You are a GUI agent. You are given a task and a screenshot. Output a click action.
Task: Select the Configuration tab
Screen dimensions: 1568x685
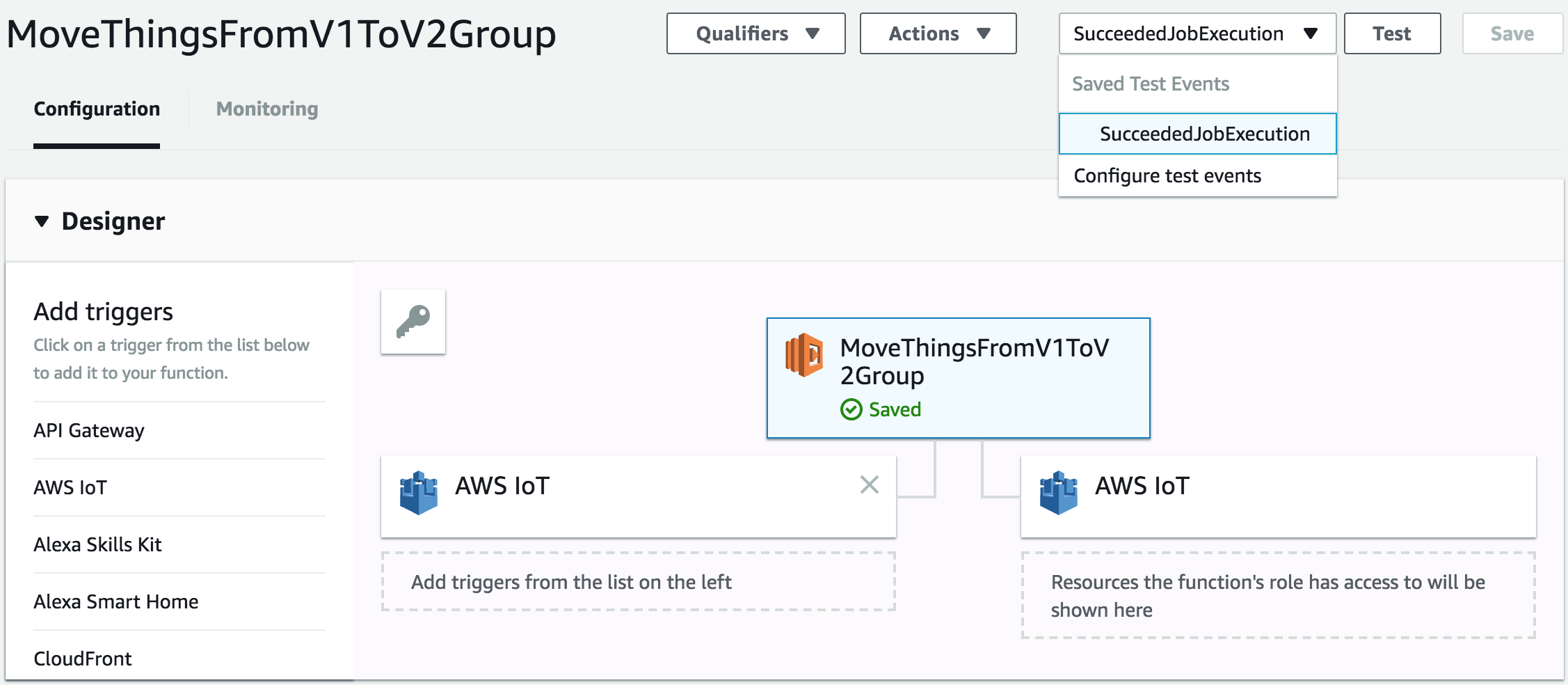[x=97, y=109]
